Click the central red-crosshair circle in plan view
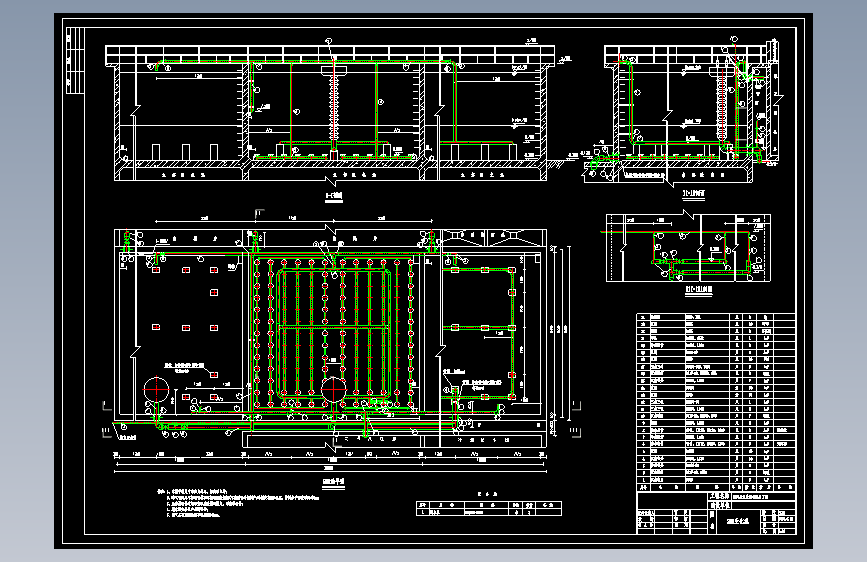This screenshot has width=867, height=562. 333,390
